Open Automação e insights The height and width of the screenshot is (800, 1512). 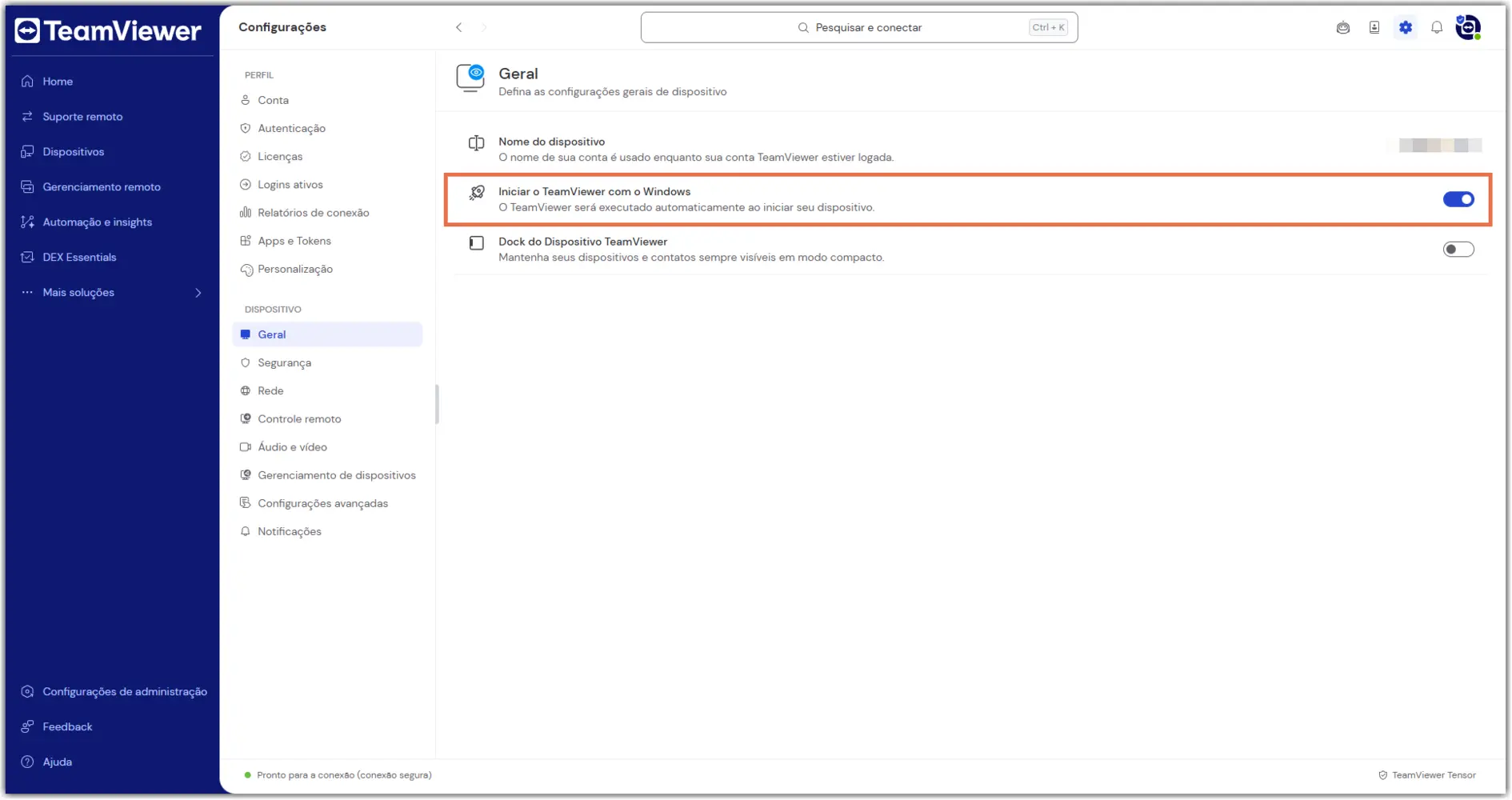[97, 222]
